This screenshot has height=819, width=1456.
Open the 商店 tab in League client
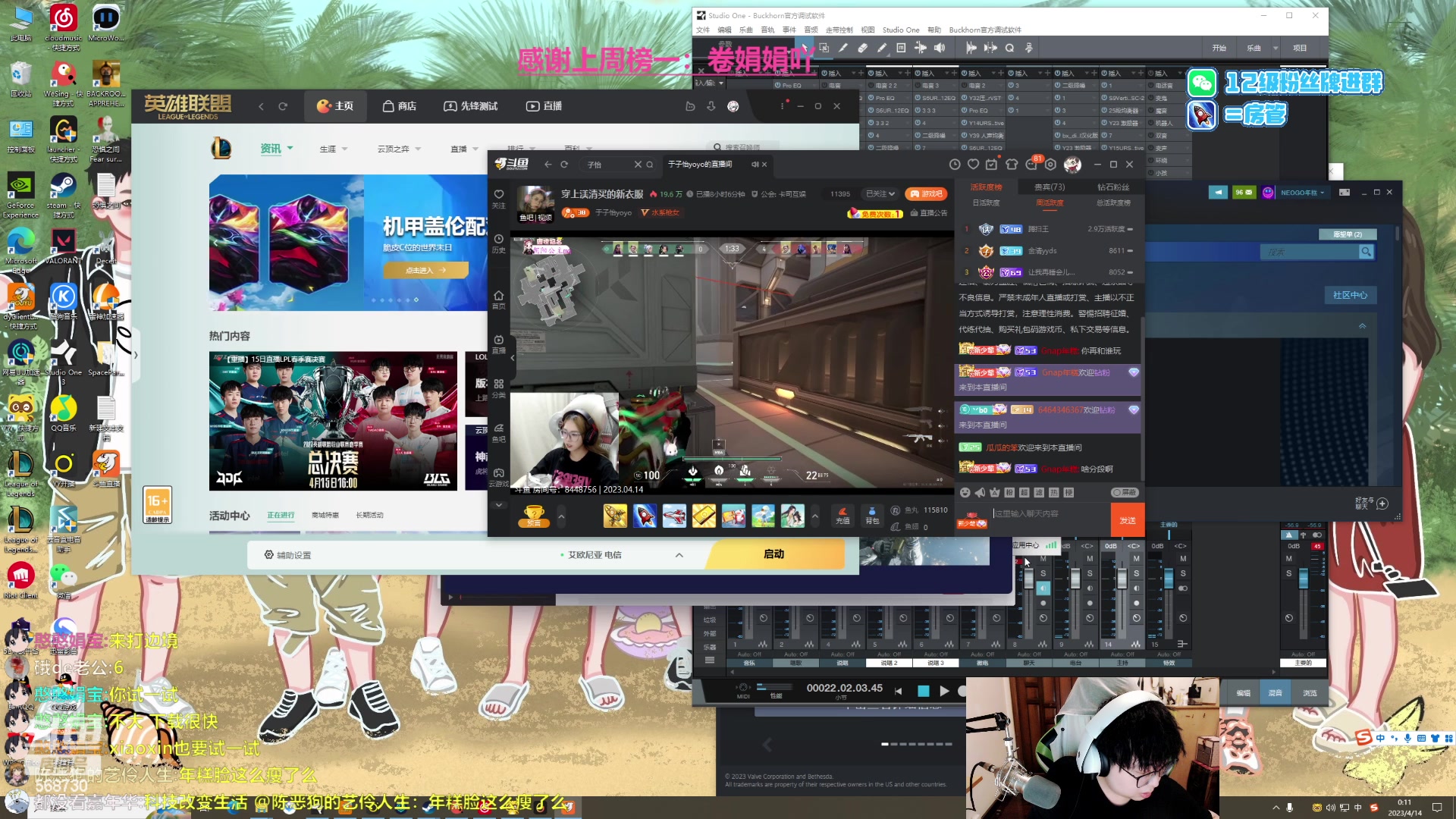tap(400, 106)
